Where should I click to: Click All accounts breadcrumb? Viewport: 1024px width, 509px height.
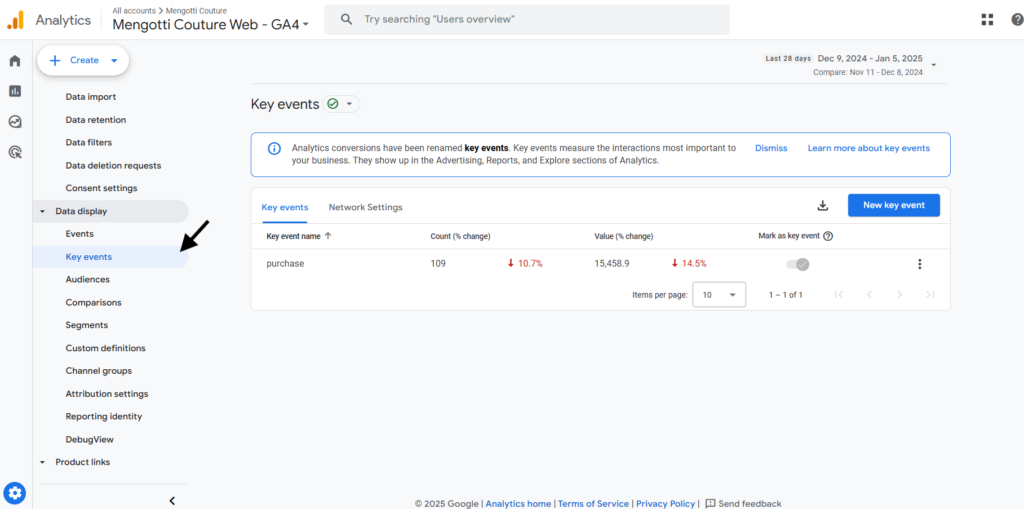coord(133,10)
